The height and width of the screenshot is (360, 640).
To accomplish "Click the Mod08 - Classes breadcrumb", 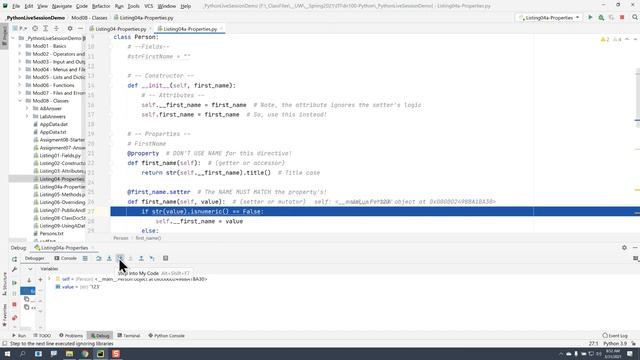I will tap(89, 18).
